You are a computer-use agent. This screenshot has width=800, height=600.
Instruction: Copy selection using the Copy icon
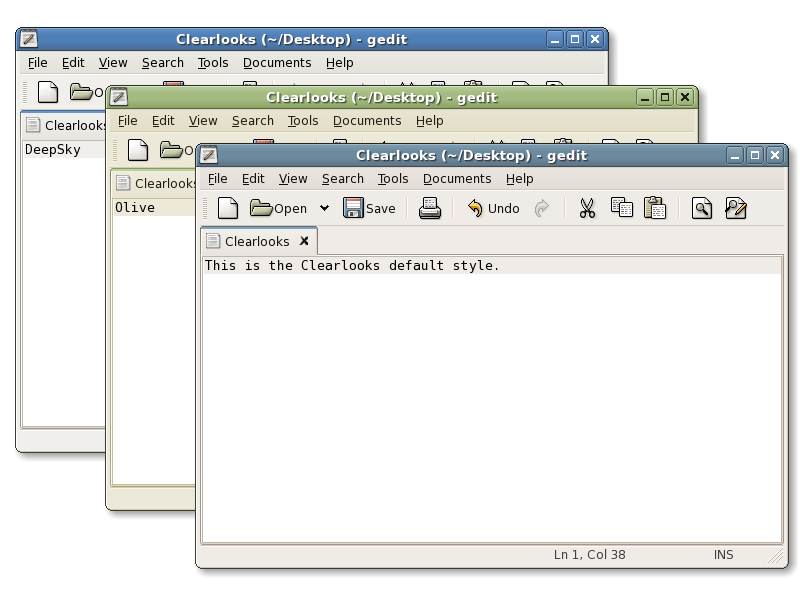point(621,208)
